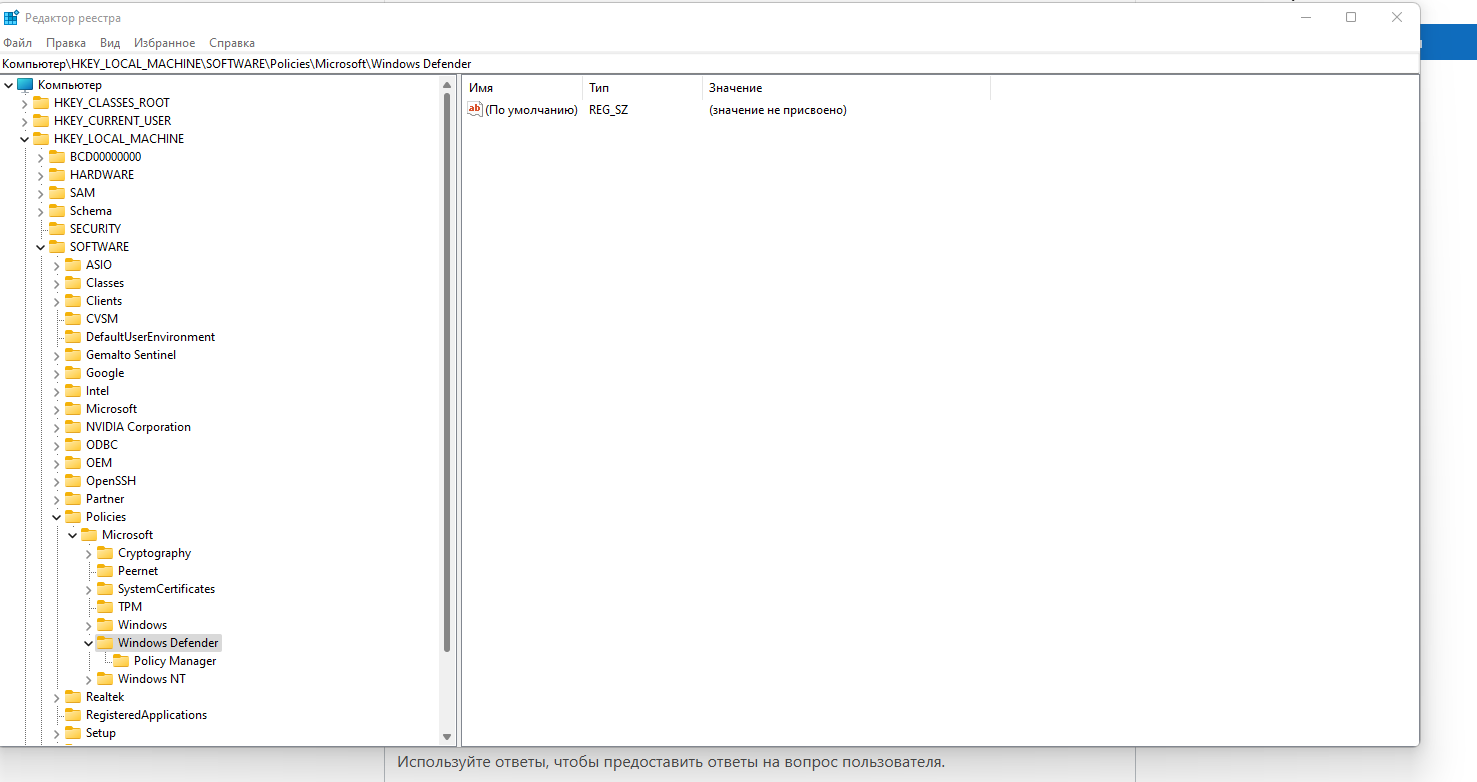Collapse the Windows Defender key
Viewport: 1477px width, 782px height.
click(89, 643)
